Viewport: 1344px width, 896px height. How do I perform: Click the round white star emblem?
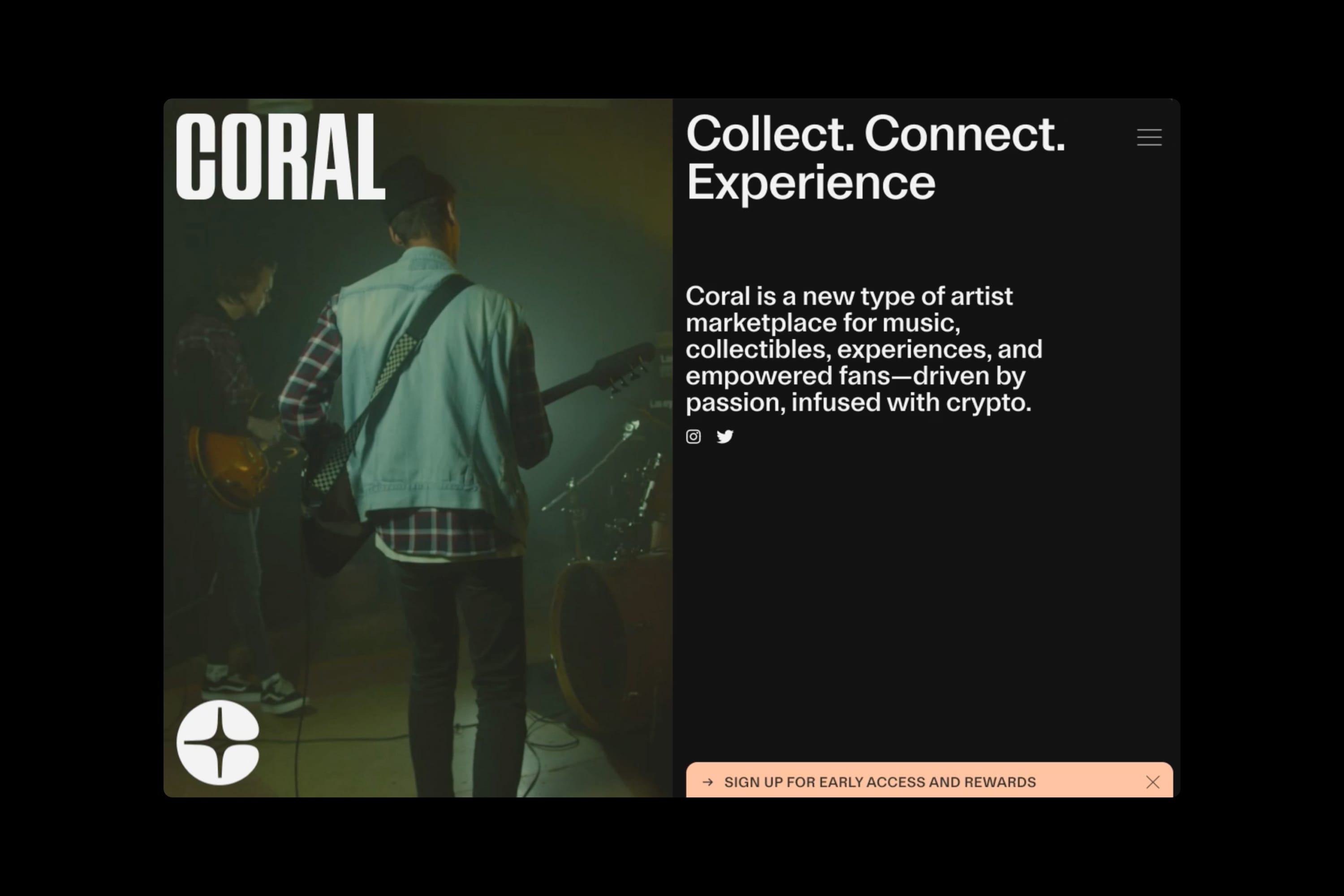click(218, 742)
